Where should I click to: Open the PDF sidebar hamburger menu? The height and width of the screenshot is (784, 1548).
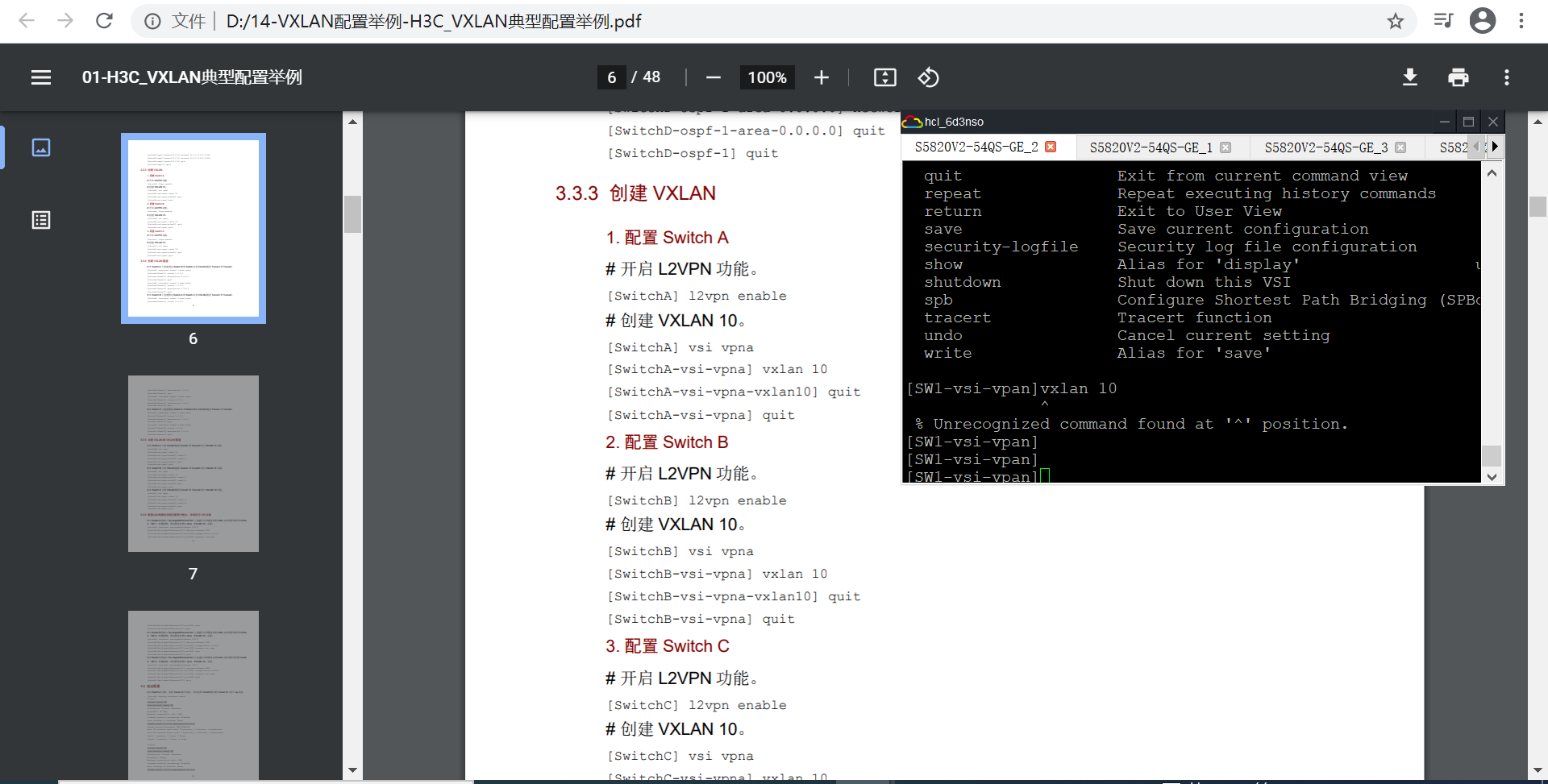point(41,77)
